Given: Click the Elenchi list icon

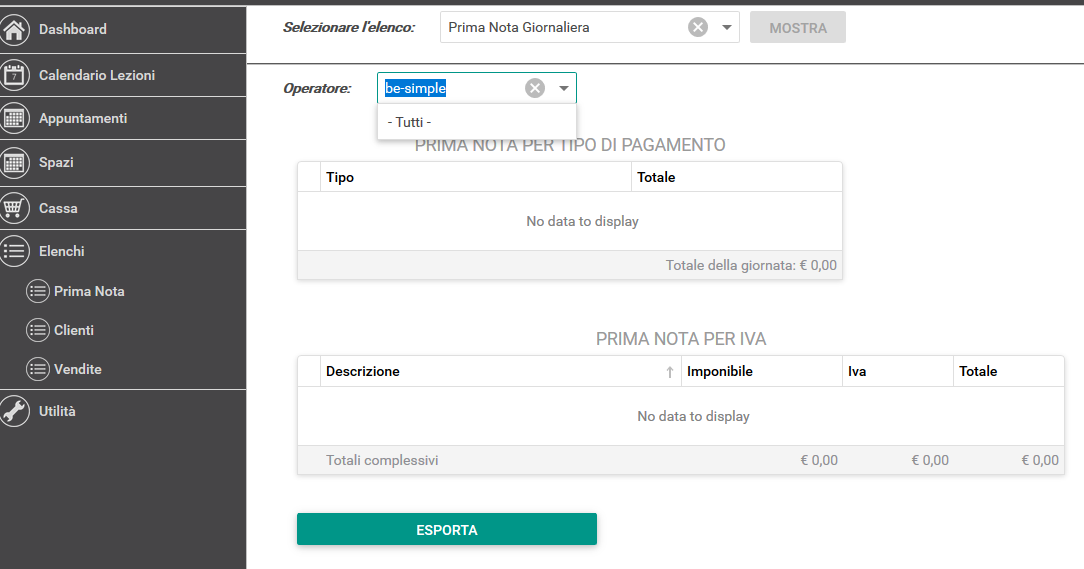Looking at the screenshot, I should coord(14,251).
